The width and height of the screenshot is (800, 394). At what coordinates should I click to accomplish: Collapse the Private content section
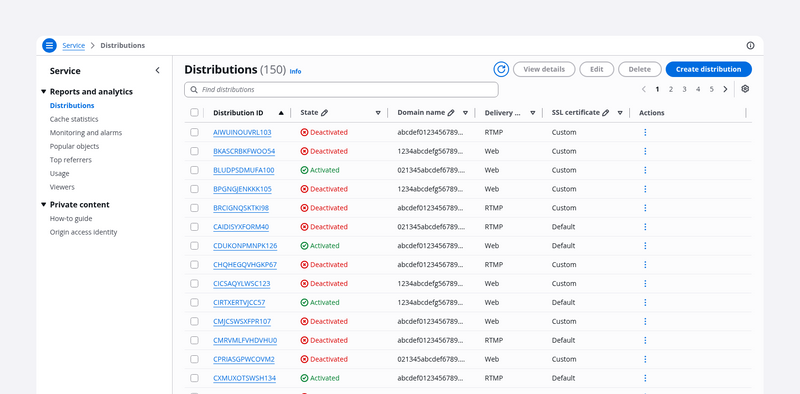pos(43,205)
